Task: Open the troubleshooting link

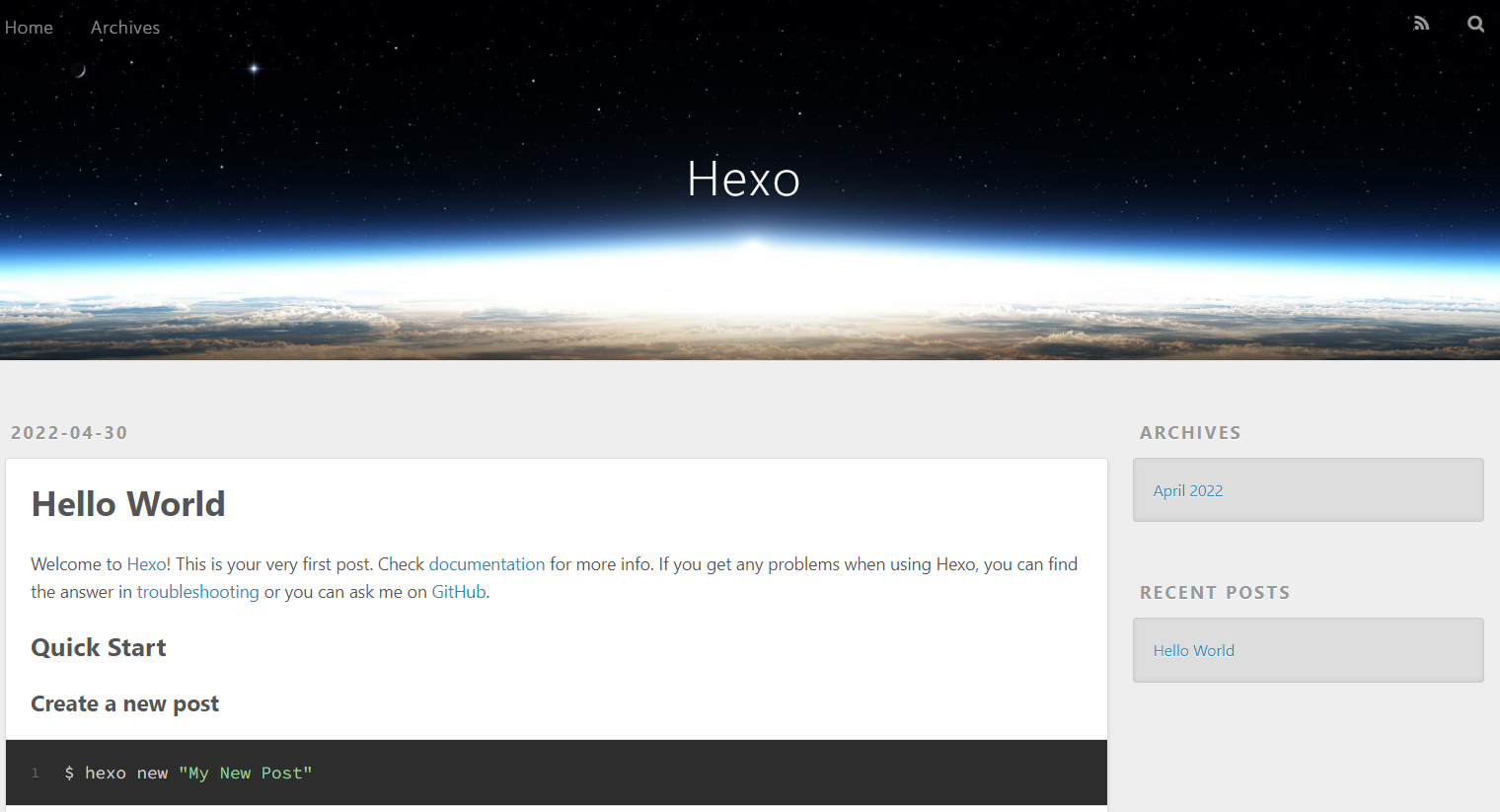Action: point(197,592)
